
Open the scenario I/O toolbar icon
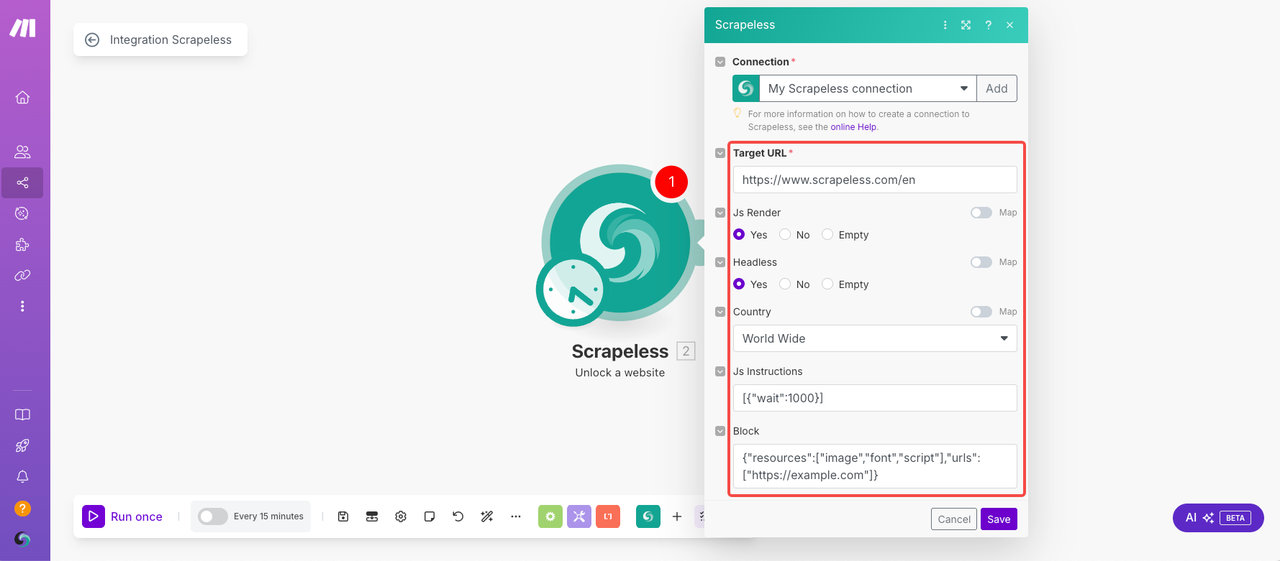click(372, 516)
